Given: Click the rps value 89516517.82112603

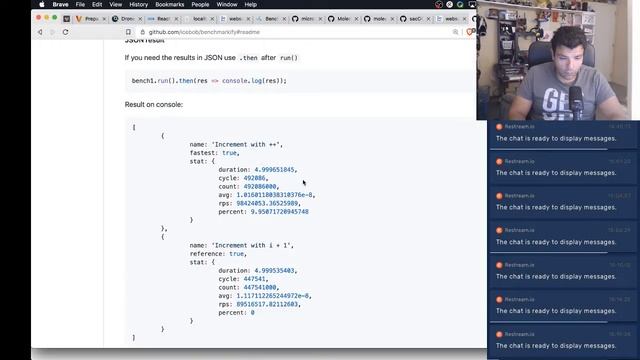Looking at the screenshot, I should click(x=267, y=304).
